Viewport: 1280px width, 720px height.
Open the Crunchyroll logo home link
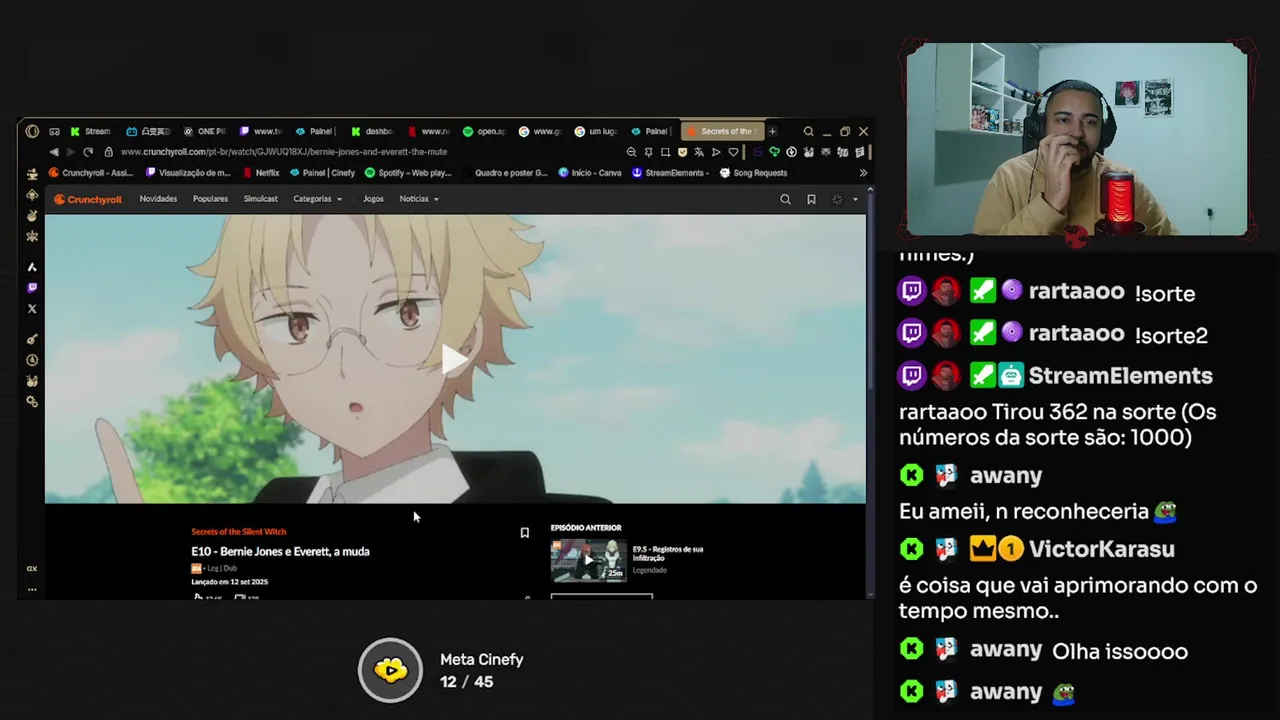88,199
